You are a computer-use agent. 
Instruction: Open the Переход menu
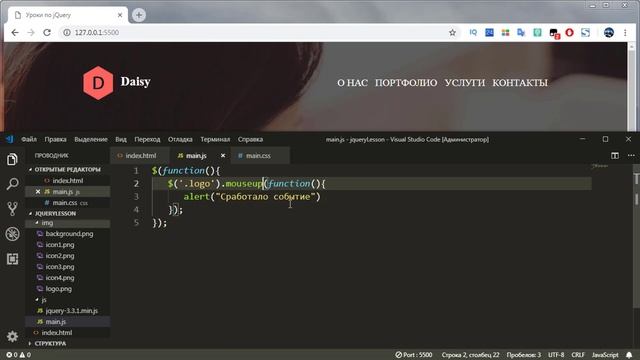pyautogui.click(x=147, y=139)
